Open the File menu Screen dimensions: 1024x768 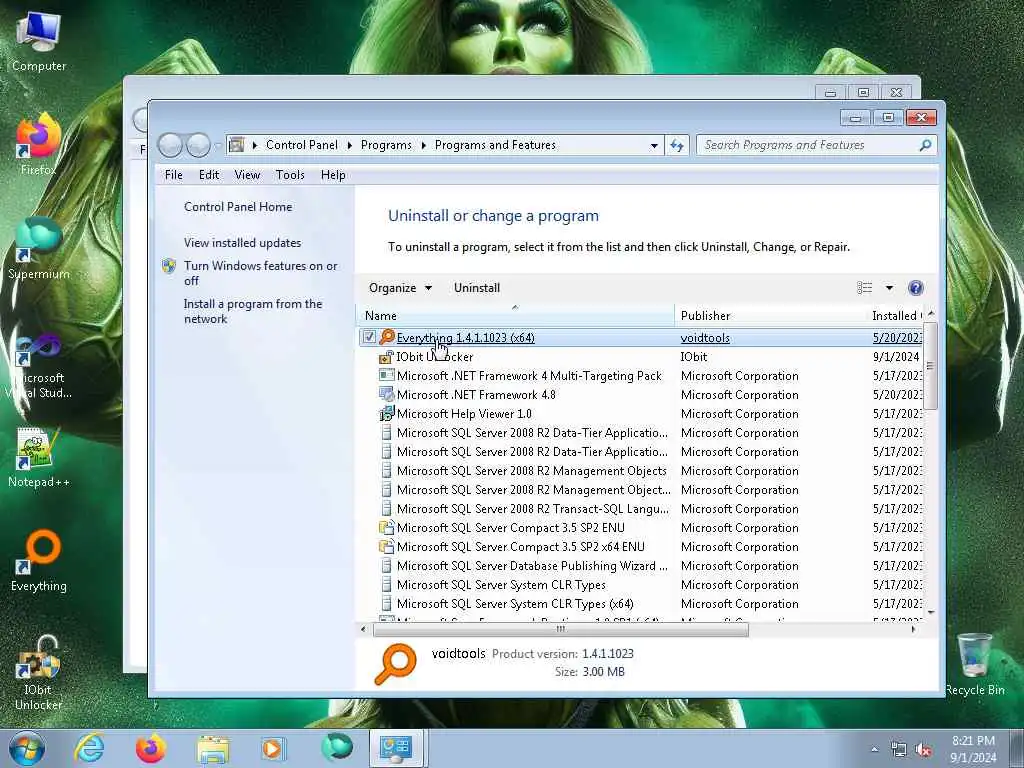174,175
